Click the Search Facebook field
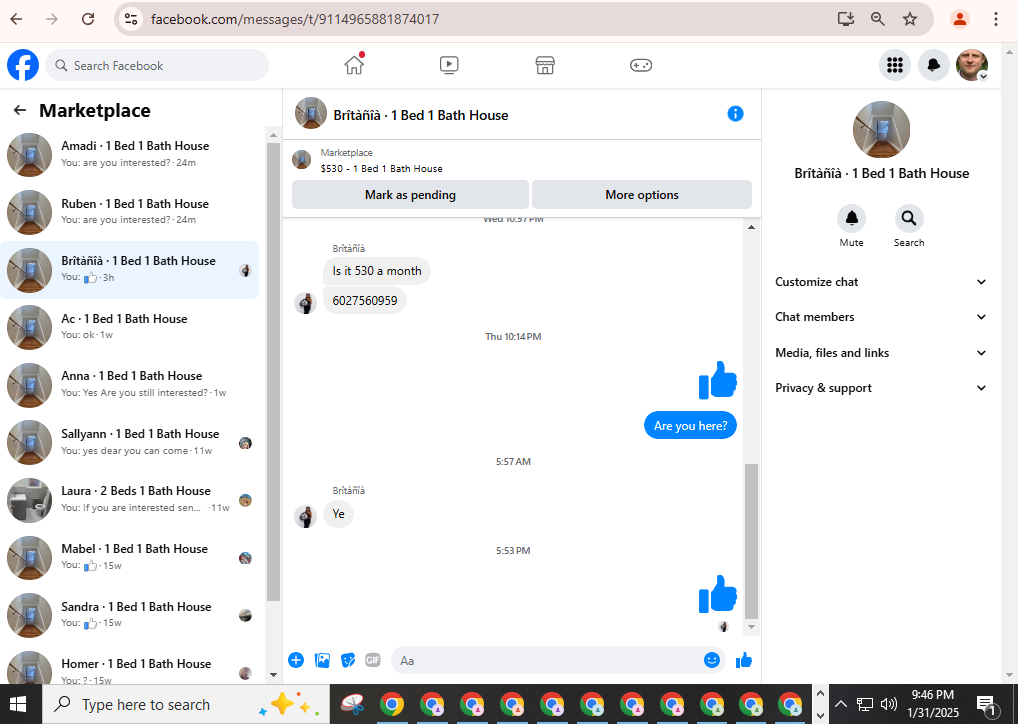 click(x=156, y=66)
